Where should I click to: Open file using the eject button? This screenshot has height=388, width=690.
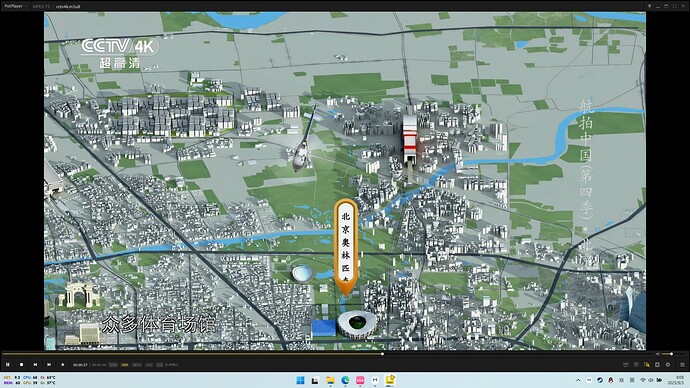pos(62,365)
